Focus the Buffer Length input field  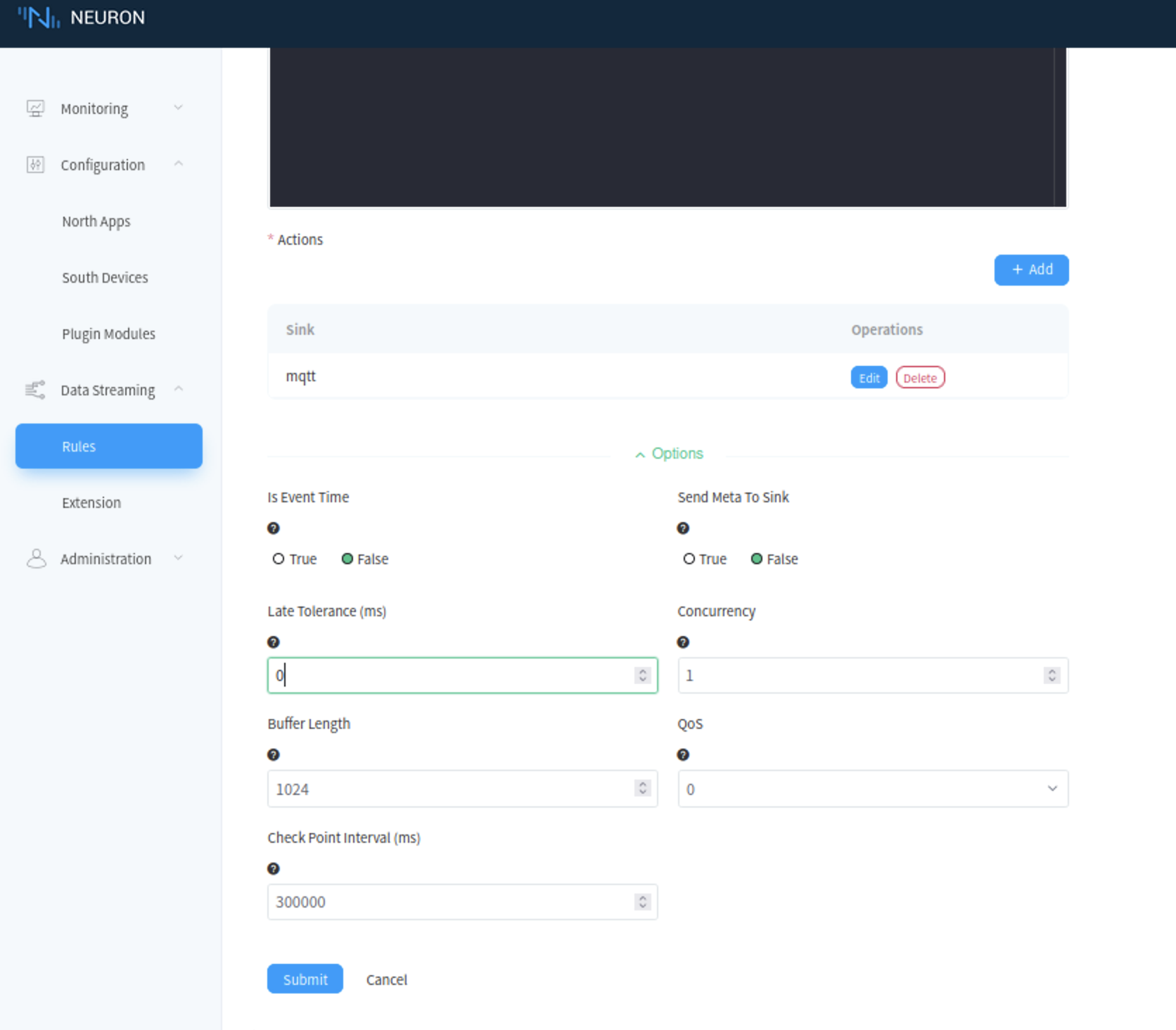pyautogui.click(x=463, y=789)
